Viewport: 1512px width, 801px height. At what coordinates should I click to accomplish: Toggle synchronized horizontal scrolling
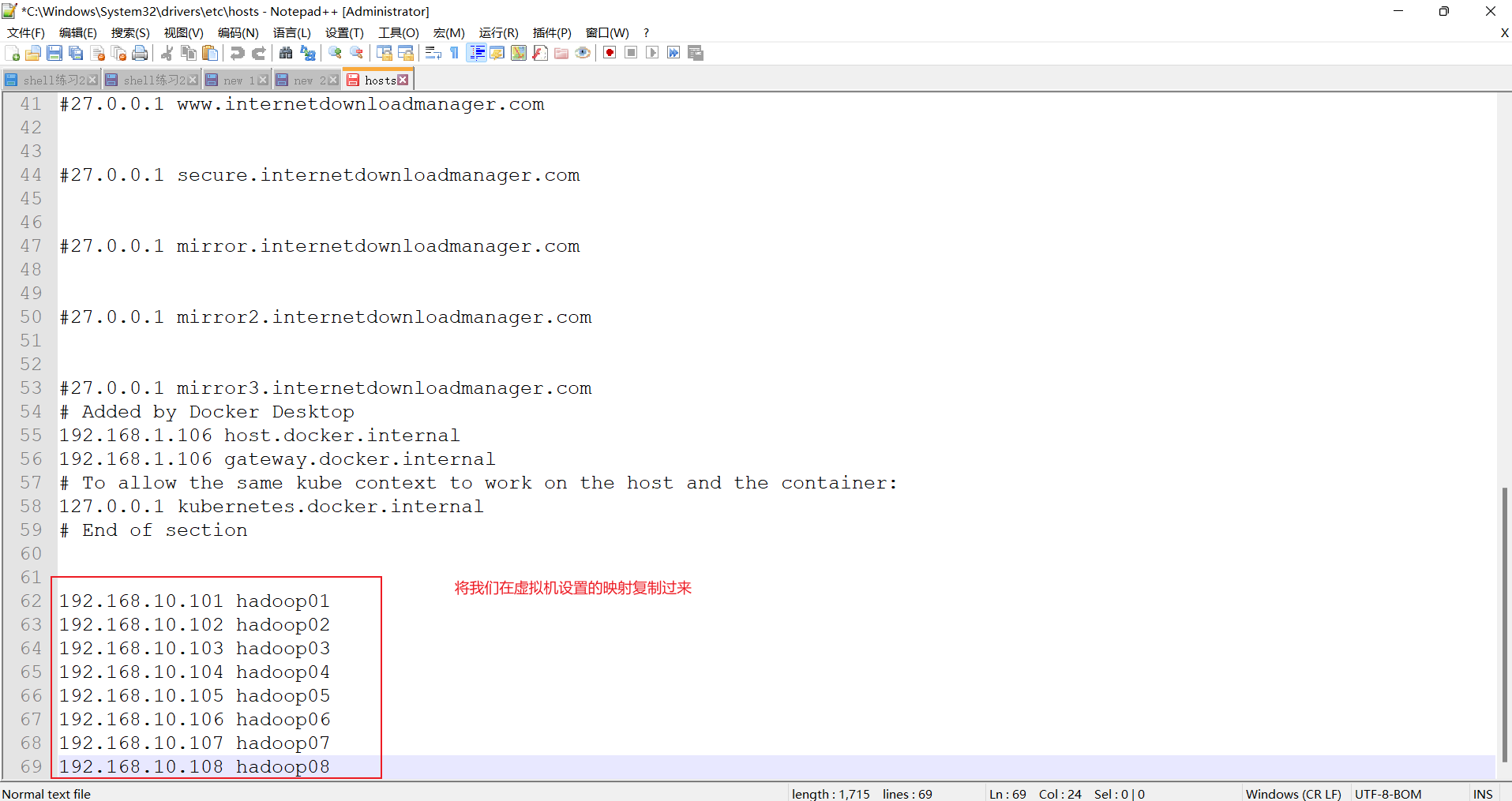(x=405, y=53)
